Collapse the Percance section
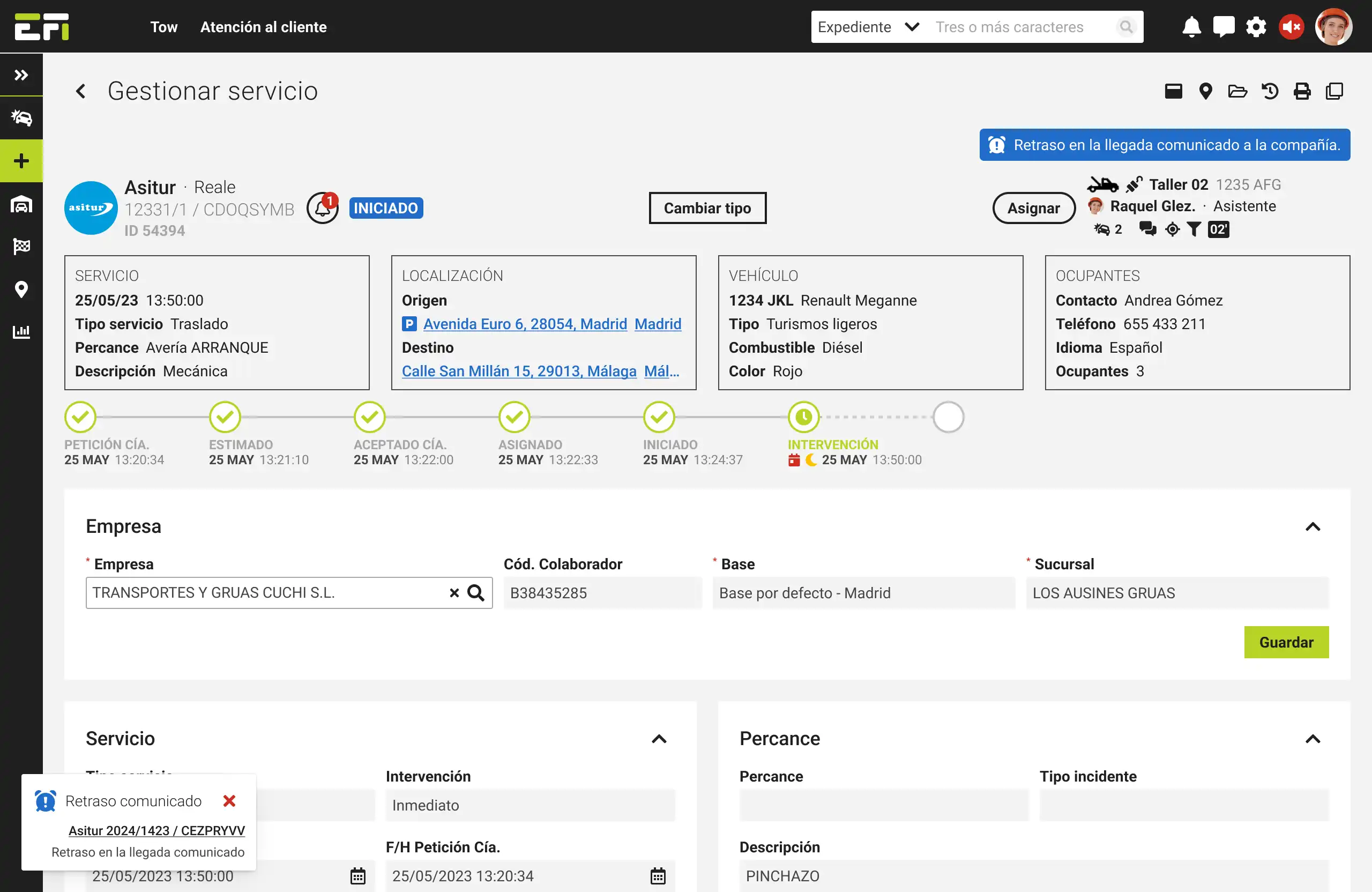Viewport: 1372px width, 892px height. coord(1313,739)
